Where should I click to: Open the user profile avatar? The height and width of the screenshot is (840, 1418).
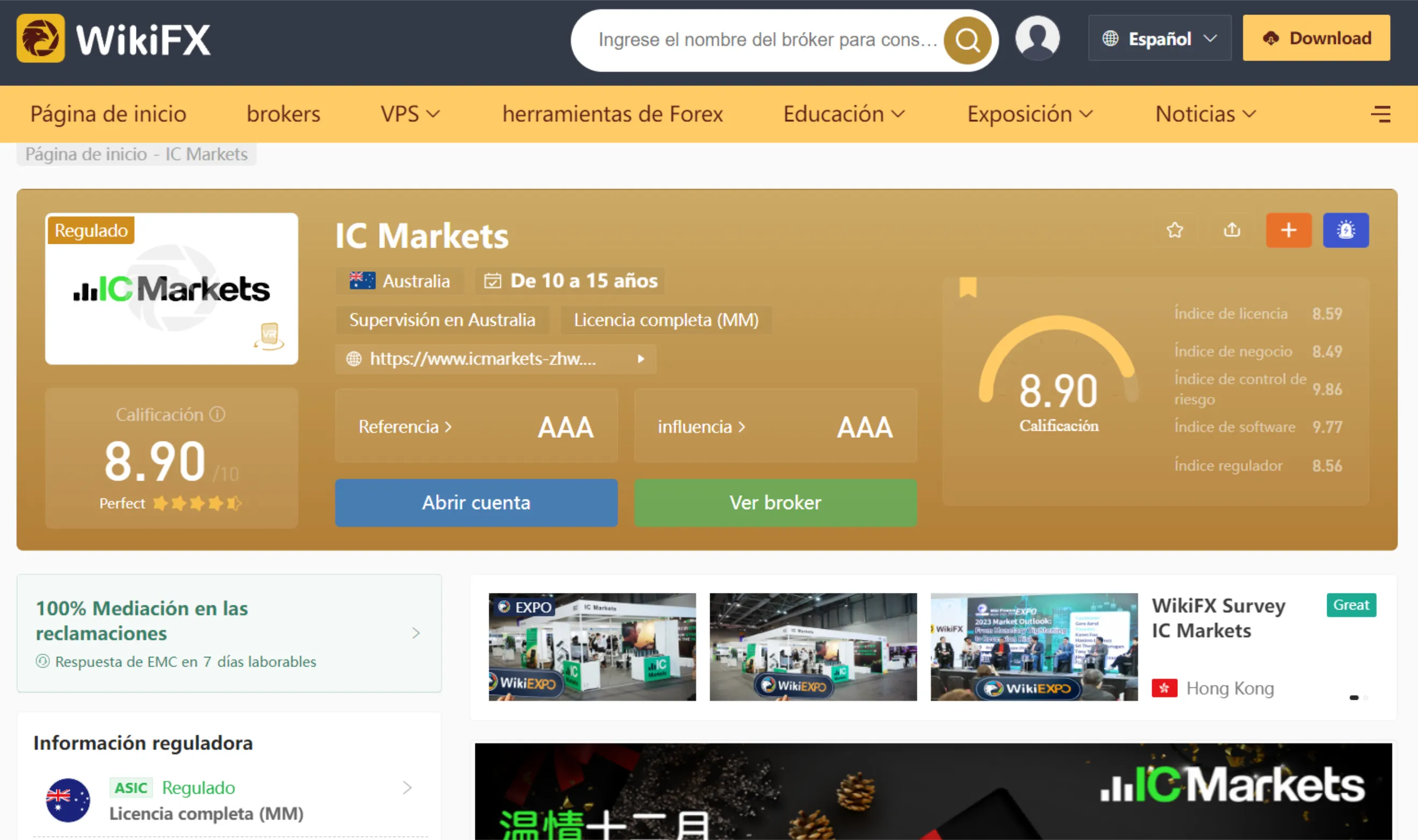(1037, 39)
